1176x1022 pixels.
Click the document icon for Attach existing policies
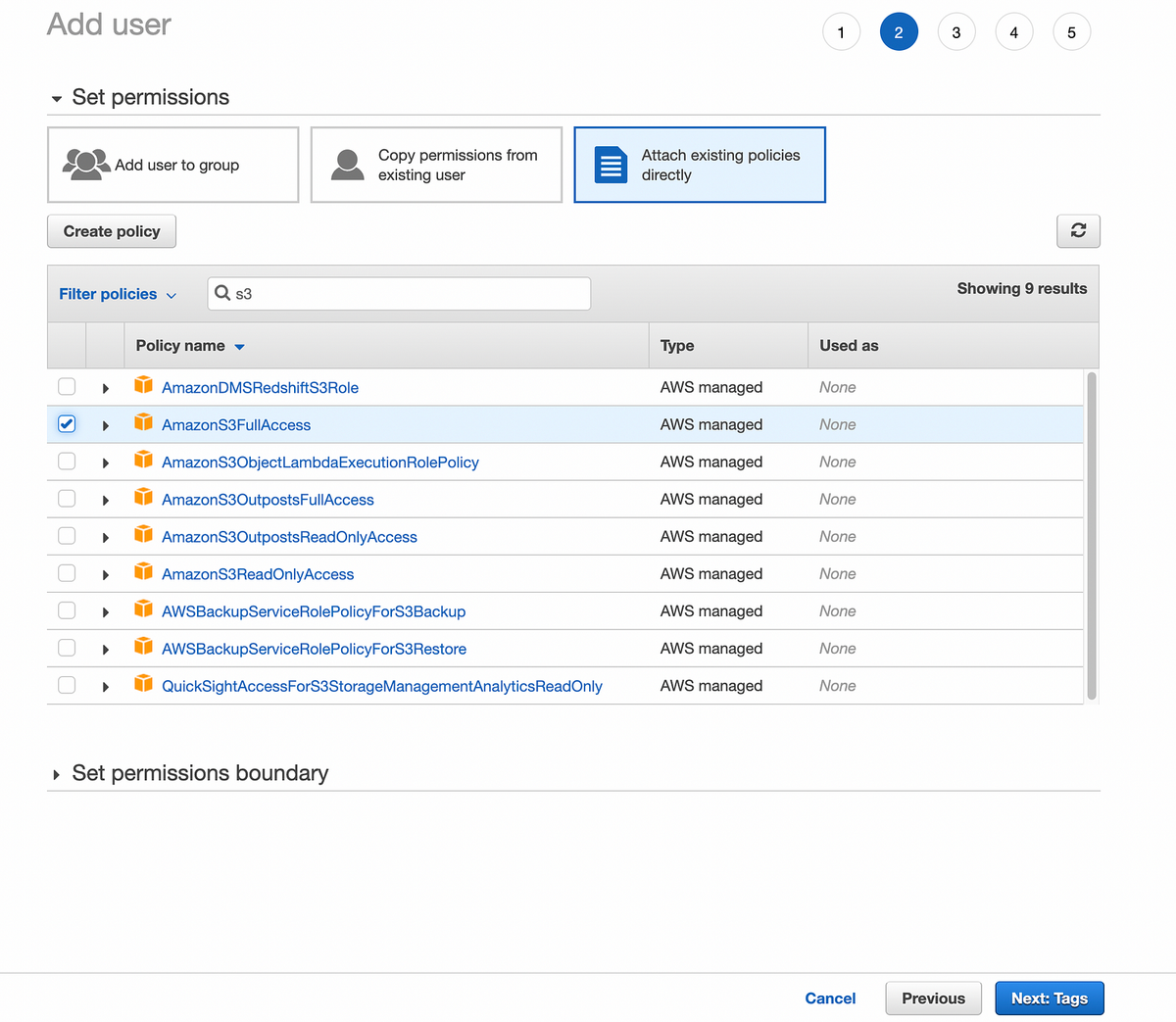tap(611, 165)
